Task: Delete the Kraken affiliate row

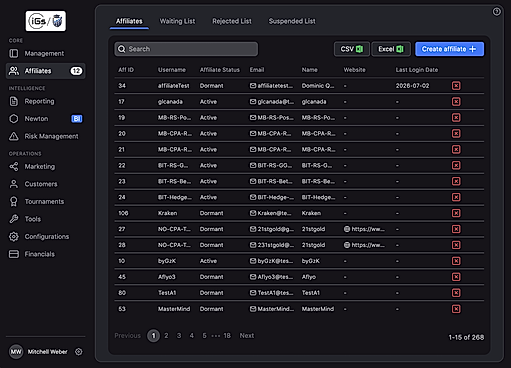Action: click(x=456, y=213)
